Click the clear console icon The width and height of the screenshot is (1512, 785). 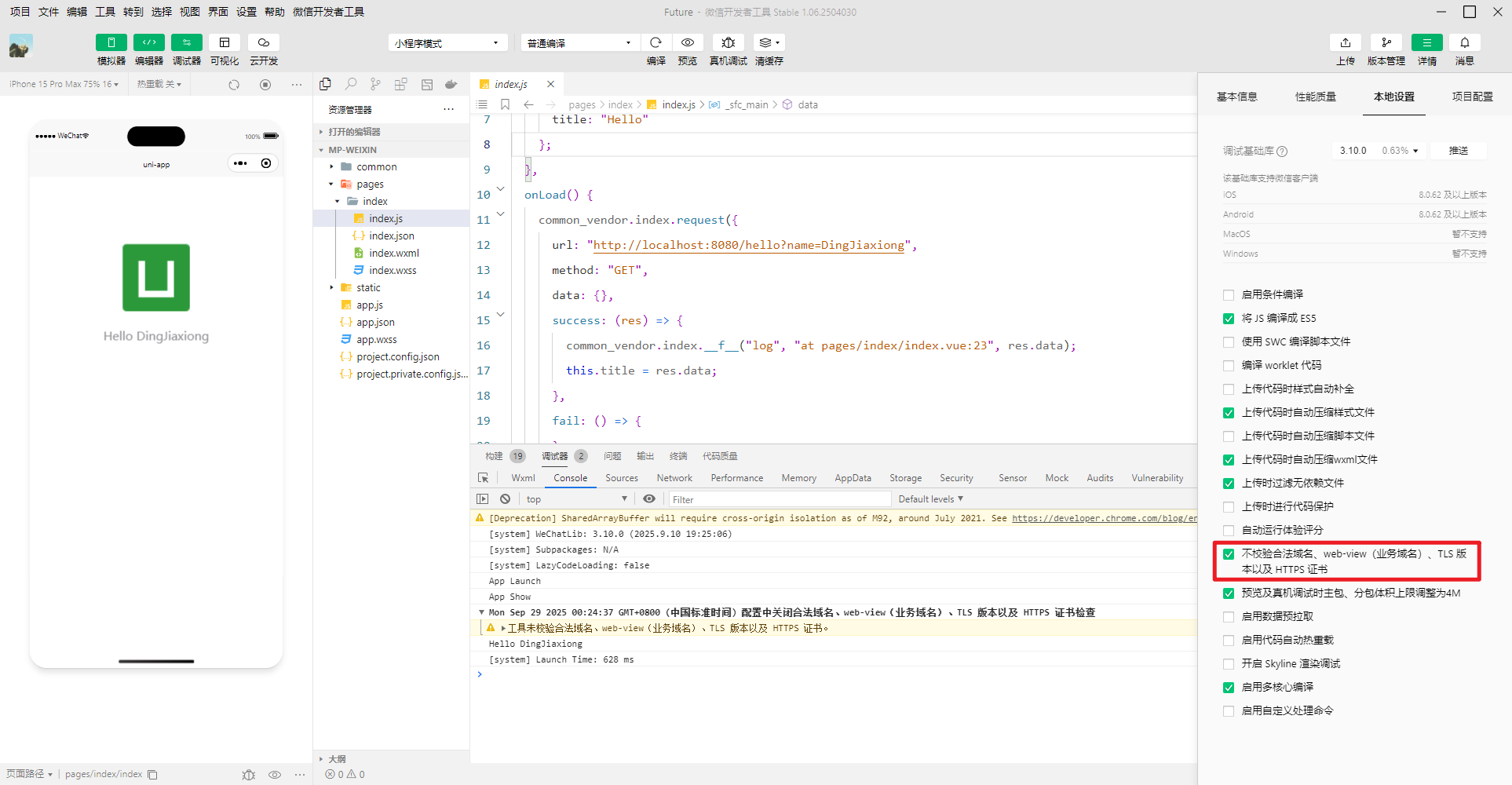tap(506, 499)
